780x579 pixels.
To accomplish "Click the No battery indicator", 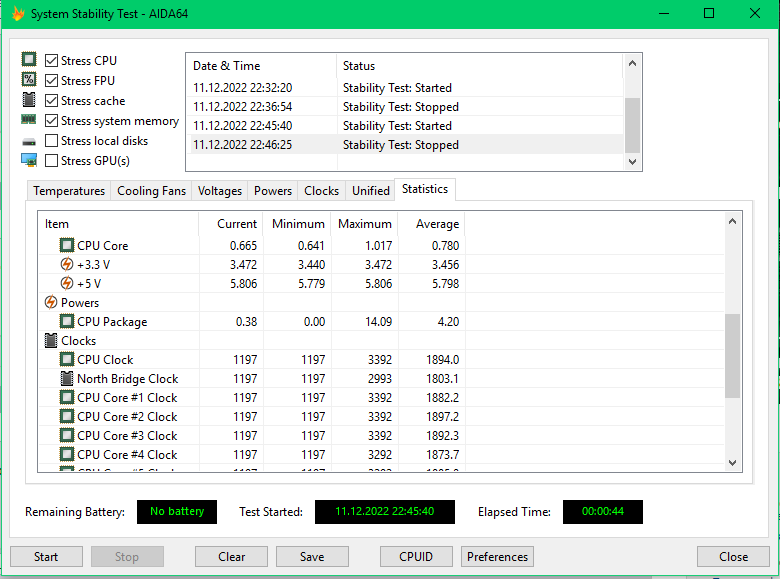I will point(177,511).
